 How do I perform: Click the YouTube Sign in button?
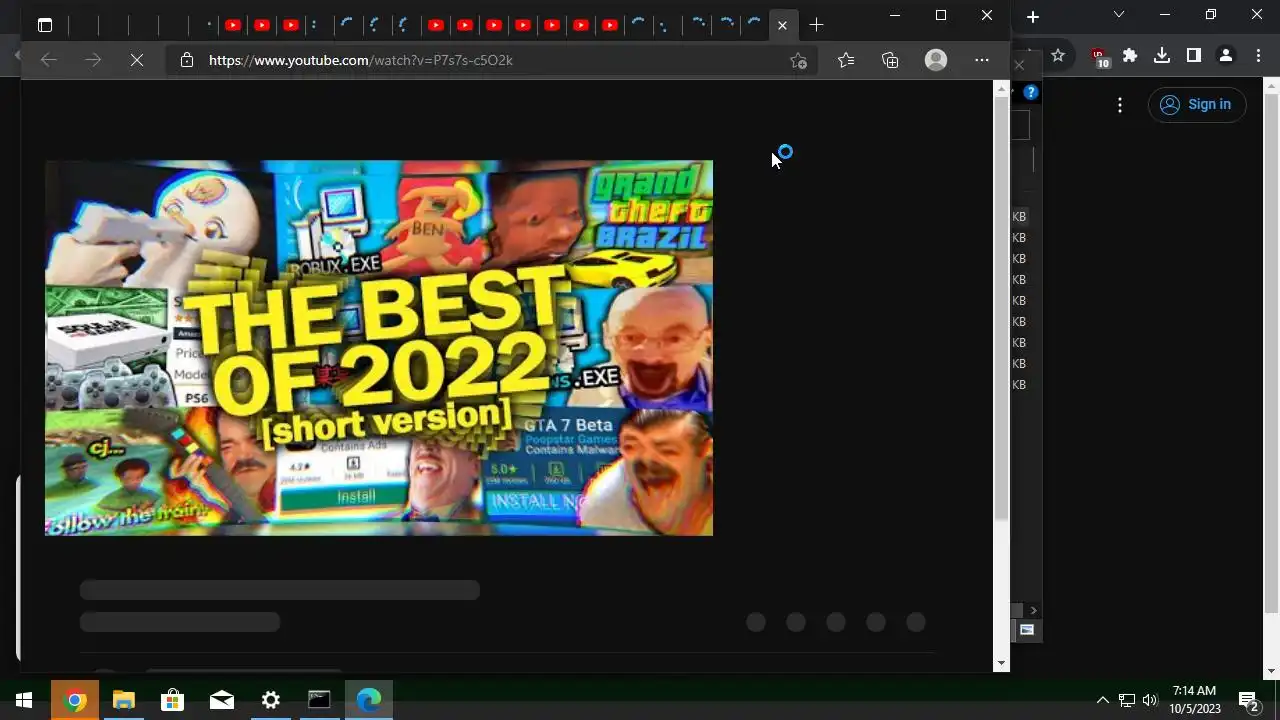1197,104
